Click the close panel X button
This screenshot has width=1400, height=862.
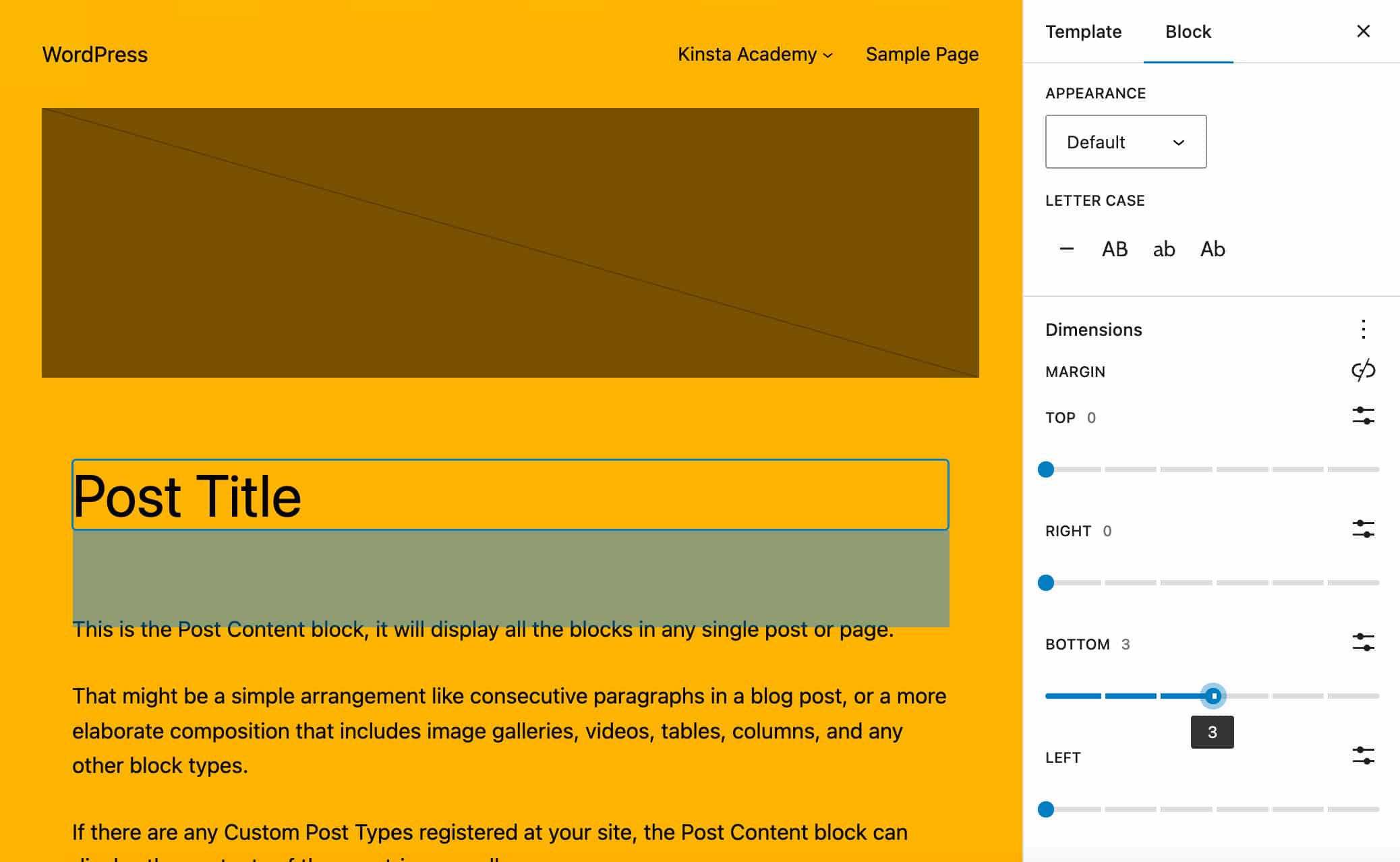[x=1364, y=30]
